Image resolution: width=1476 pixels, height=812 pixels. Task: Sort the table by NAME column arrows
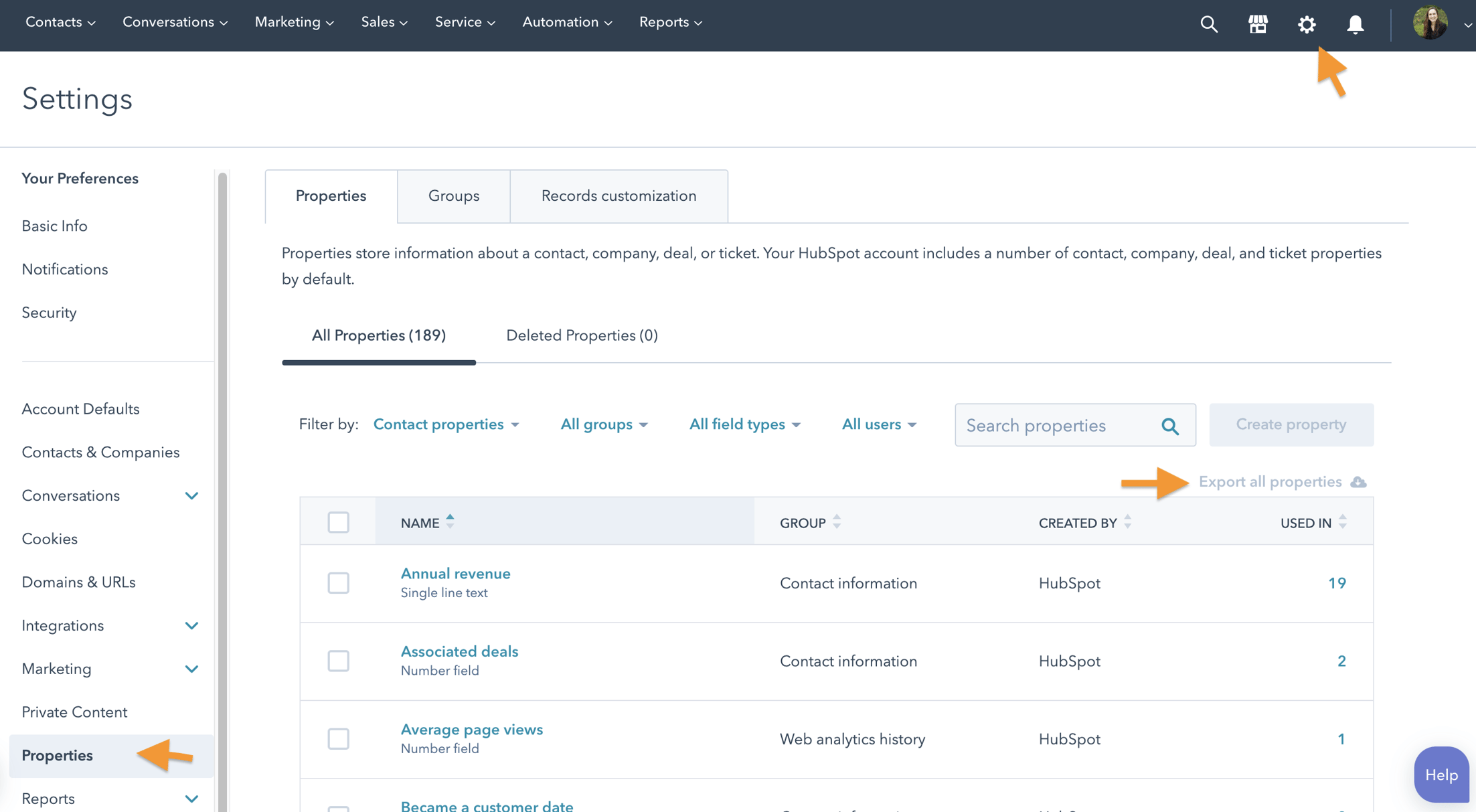pyautogui.click(x=450, y=521)
